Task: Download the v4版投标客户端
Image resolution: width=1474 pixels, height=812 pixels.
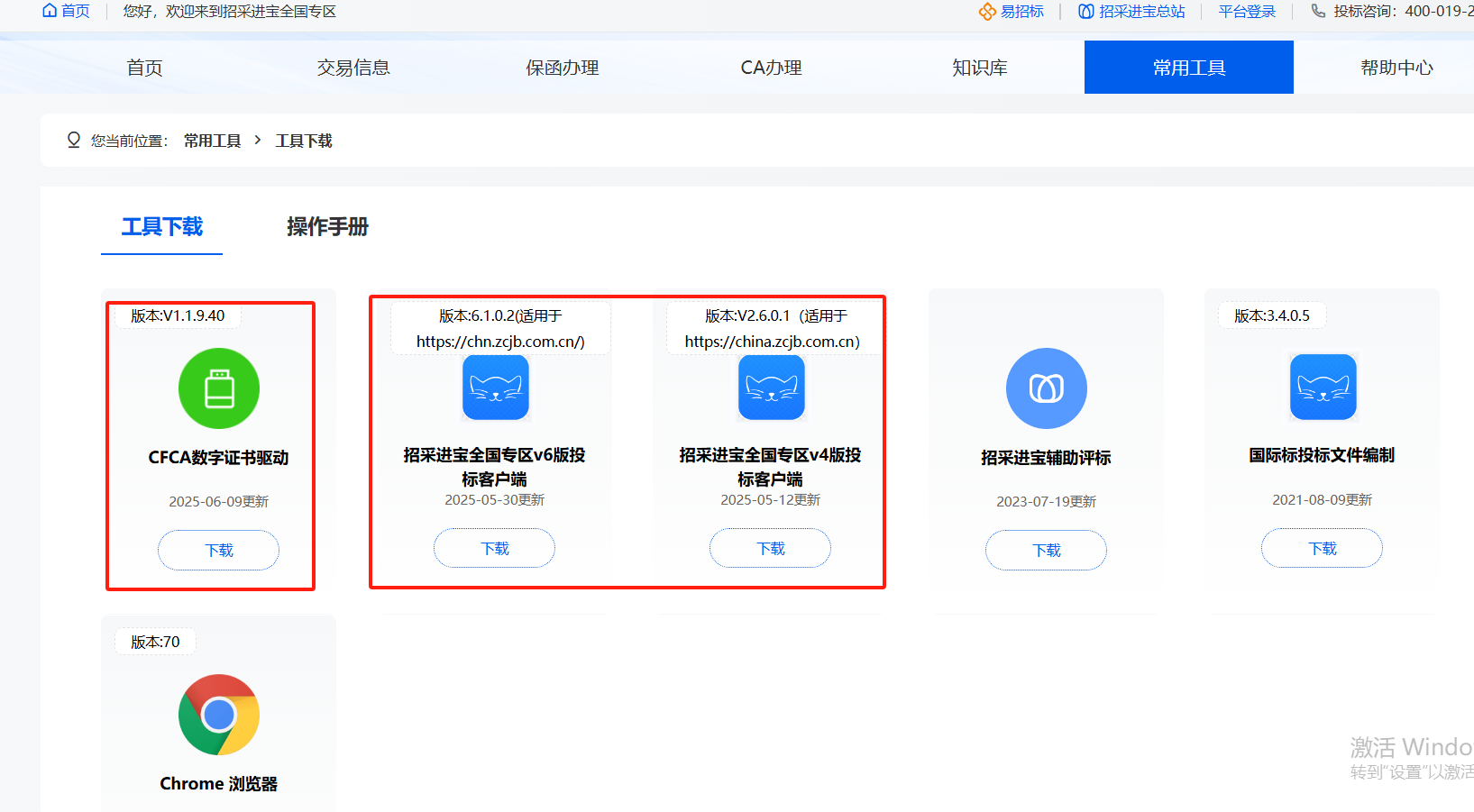Action: tap(771, 548)
